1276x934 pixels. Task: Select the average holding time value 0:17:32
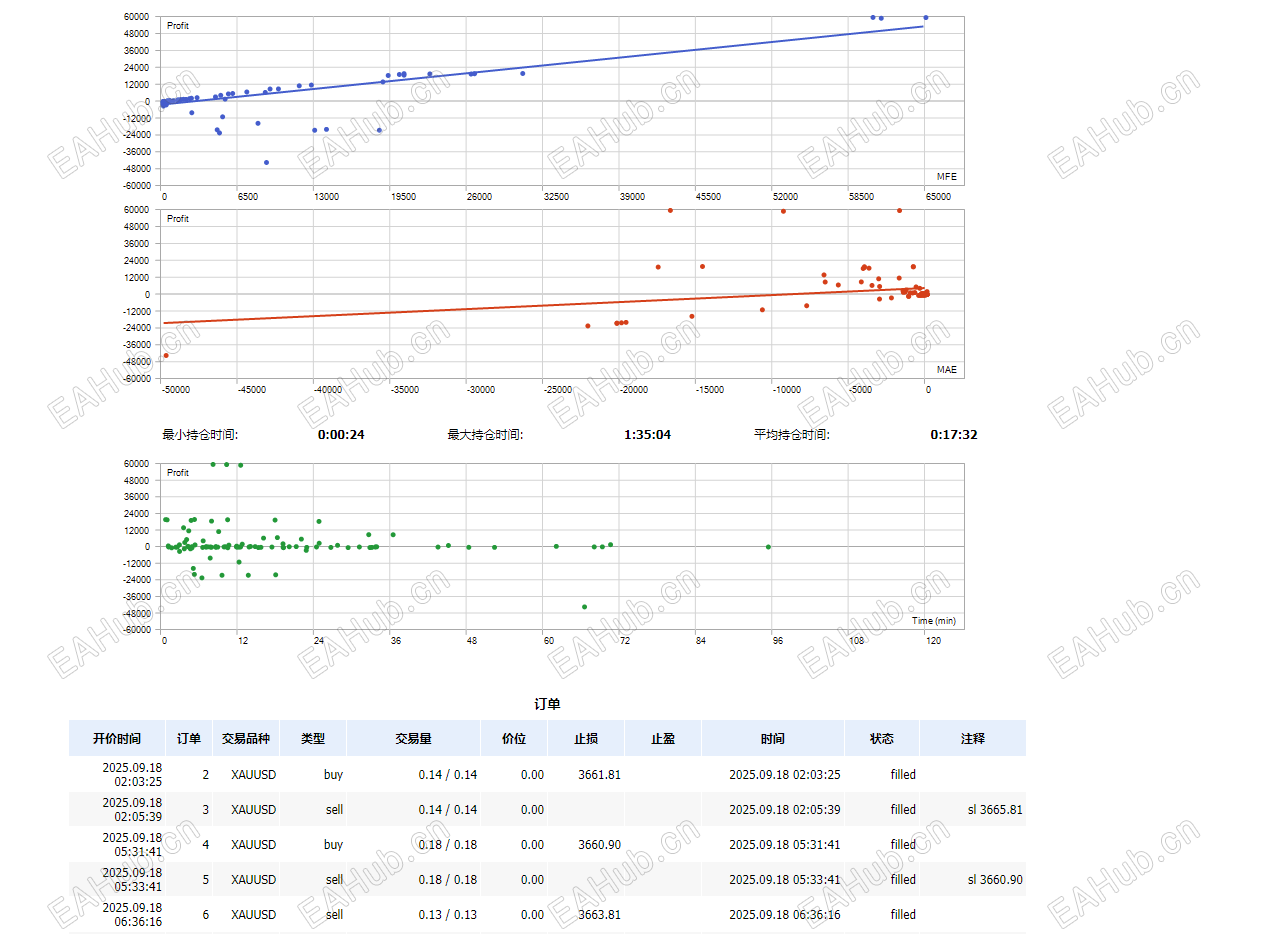click(954, 435)
